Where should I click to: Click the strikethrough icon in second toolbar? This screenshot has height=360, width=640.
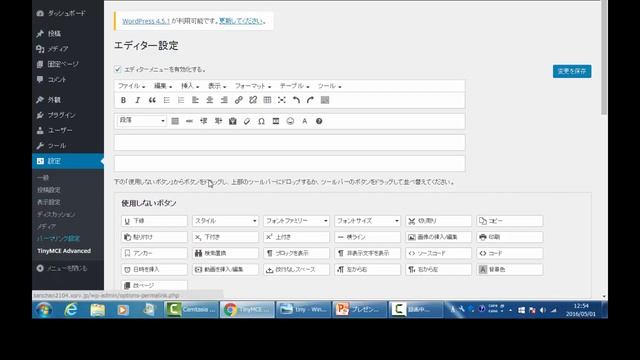coord(189,121)
